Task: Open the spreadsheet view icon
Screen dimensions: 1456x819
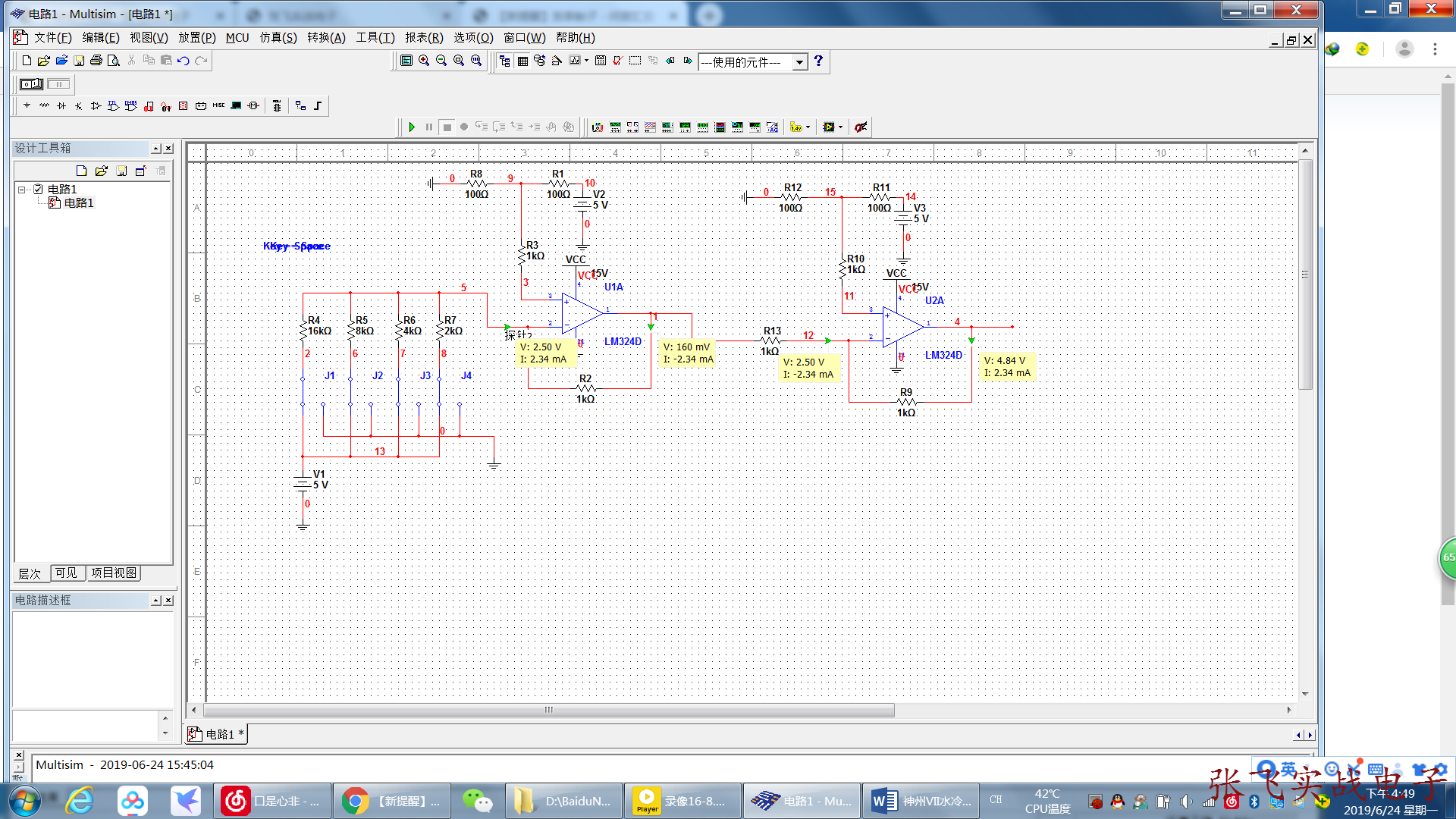Action: [522, 61]
